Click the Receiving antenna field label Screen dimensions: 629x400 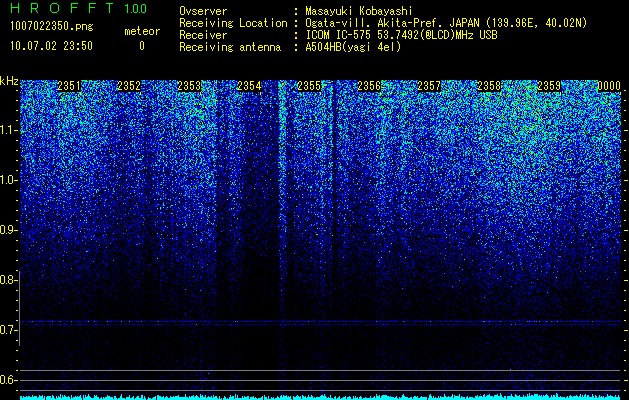click(230, 47)
